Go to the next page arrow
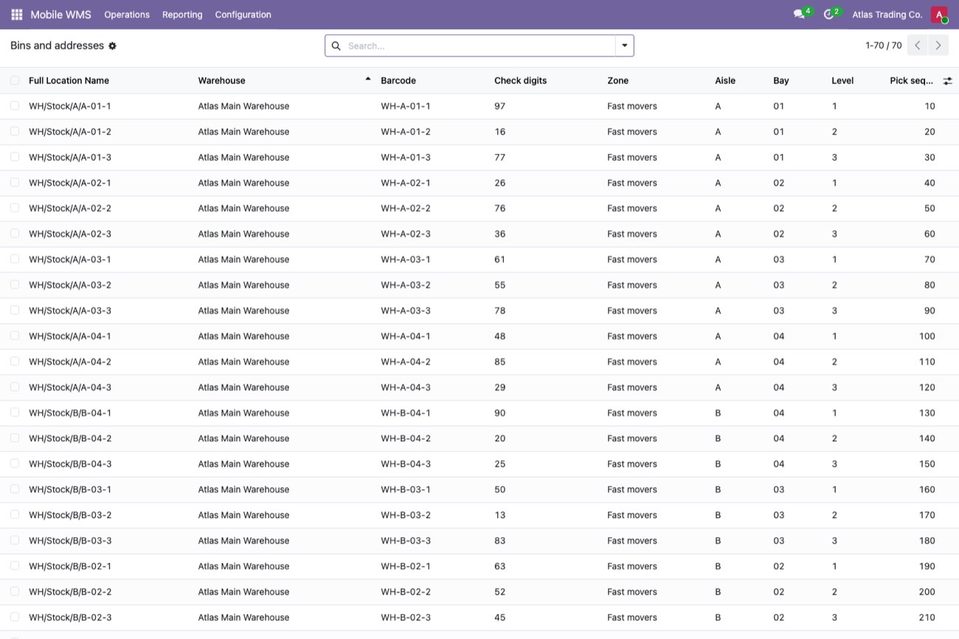959x639 pixels. tap(938, 45)
